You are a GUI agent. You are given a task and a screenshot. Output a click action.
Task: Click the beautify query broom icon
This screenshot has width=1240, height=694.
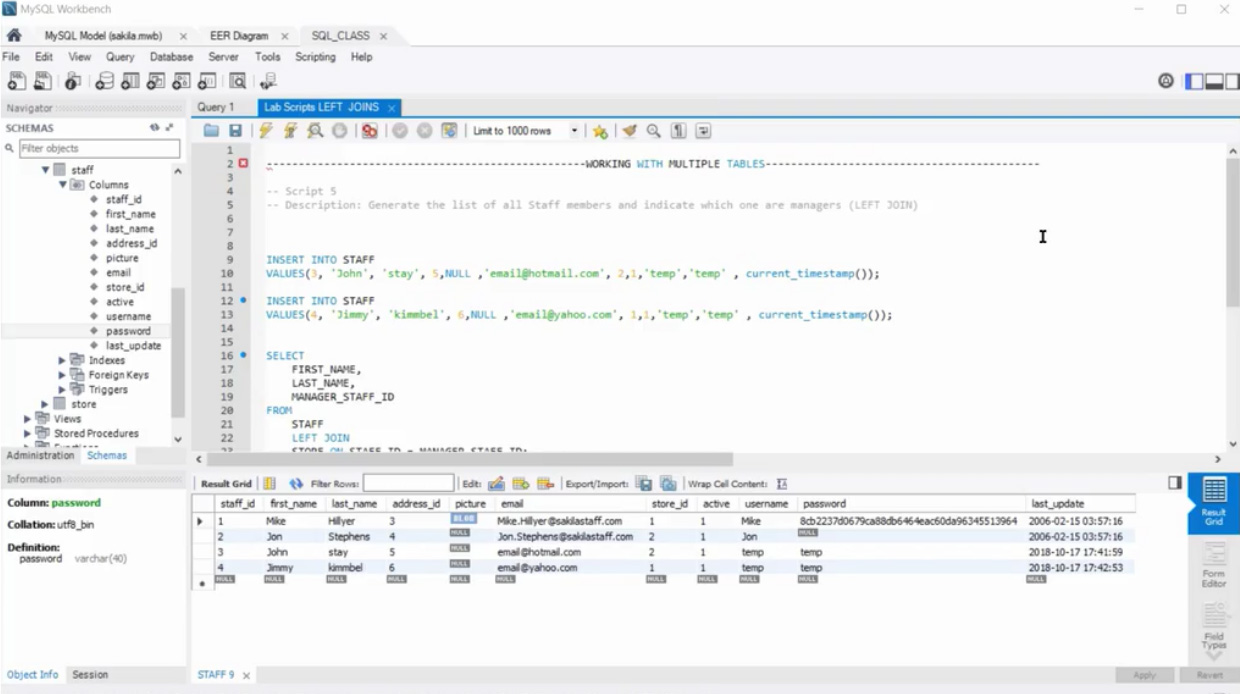[629, 131]
